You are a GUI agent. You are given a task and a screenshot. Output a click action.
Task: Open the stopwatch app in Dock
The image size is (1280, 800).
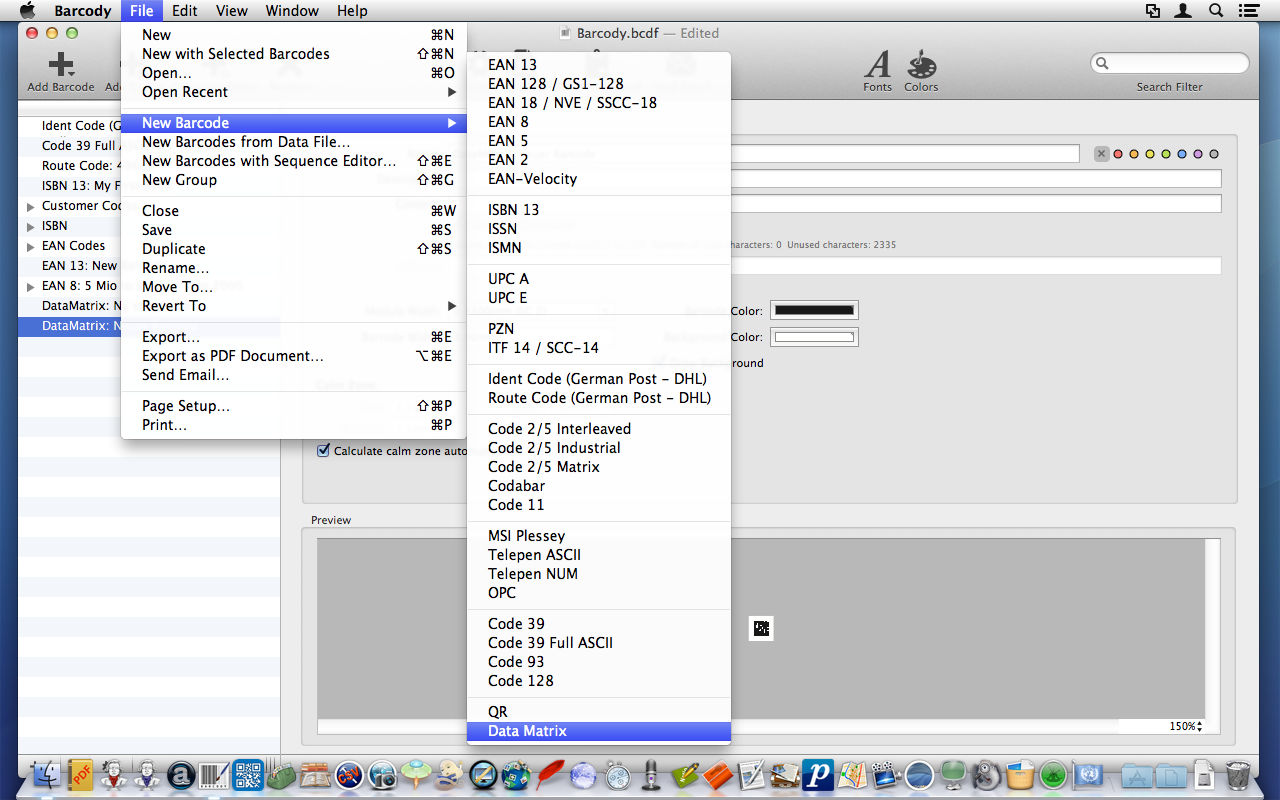pos(617,775)
